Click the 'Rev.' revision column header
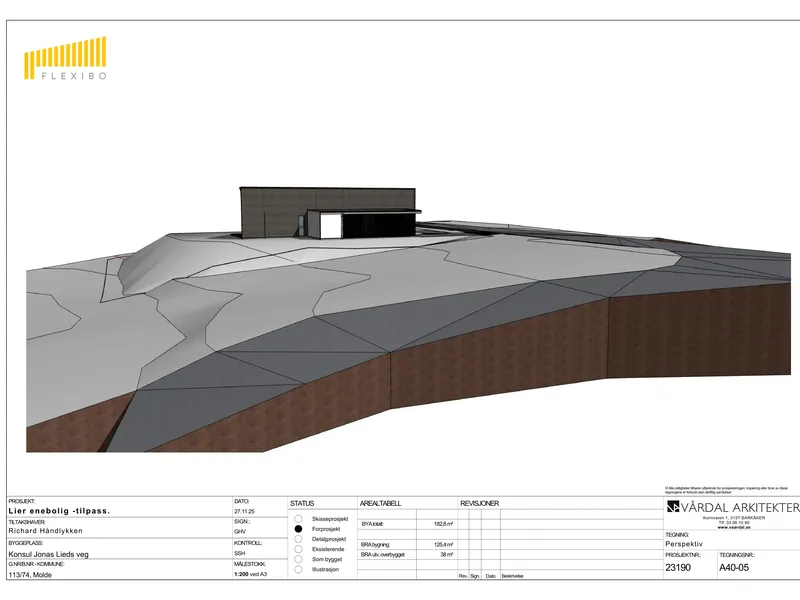The width and height of the screenshot is (800, 600). (x=463, y=576)
